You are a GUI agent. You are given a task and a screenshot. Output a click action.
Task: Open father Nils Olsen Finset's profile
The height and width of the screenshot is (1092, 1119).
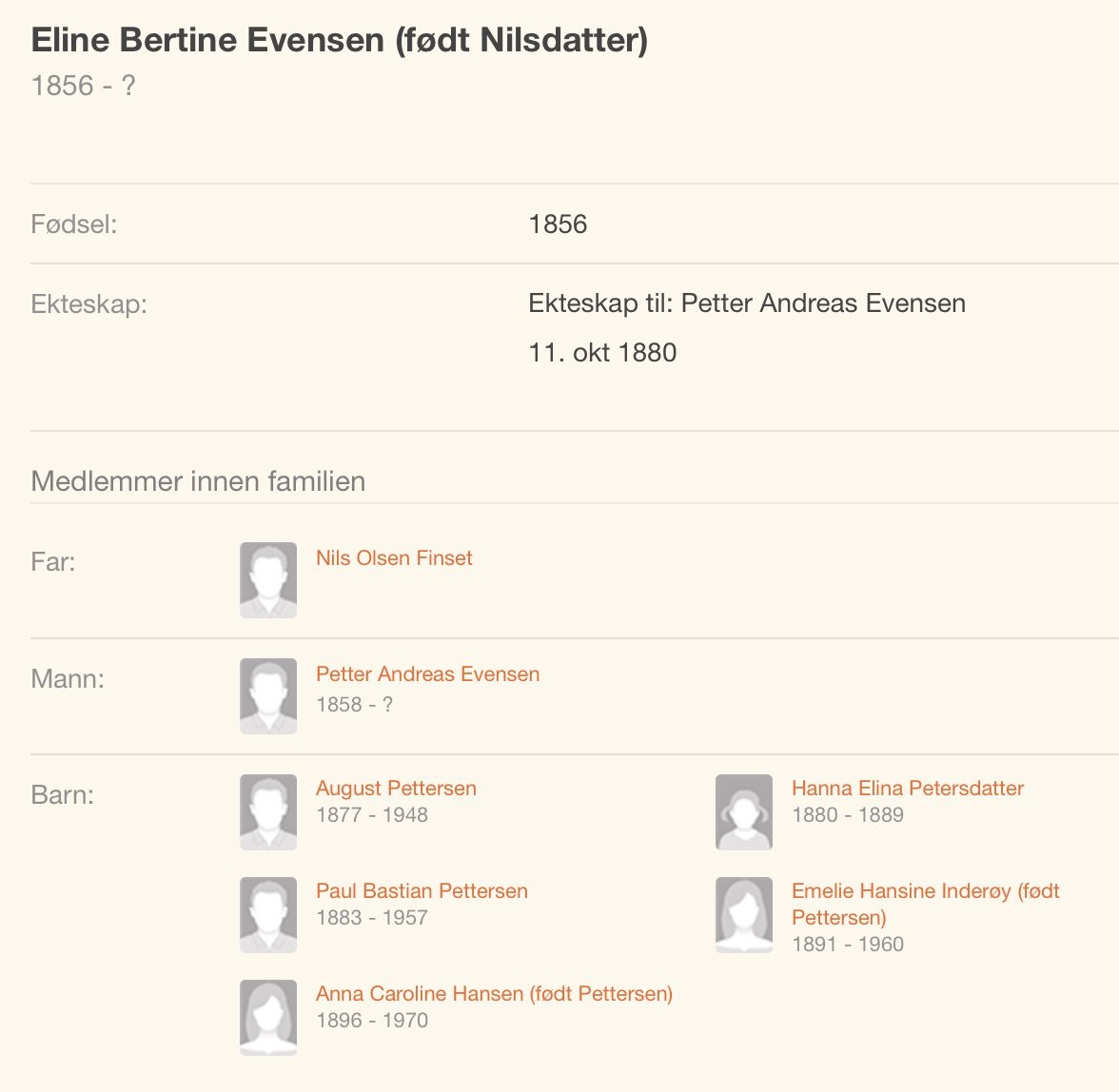(x=394, y=558)
